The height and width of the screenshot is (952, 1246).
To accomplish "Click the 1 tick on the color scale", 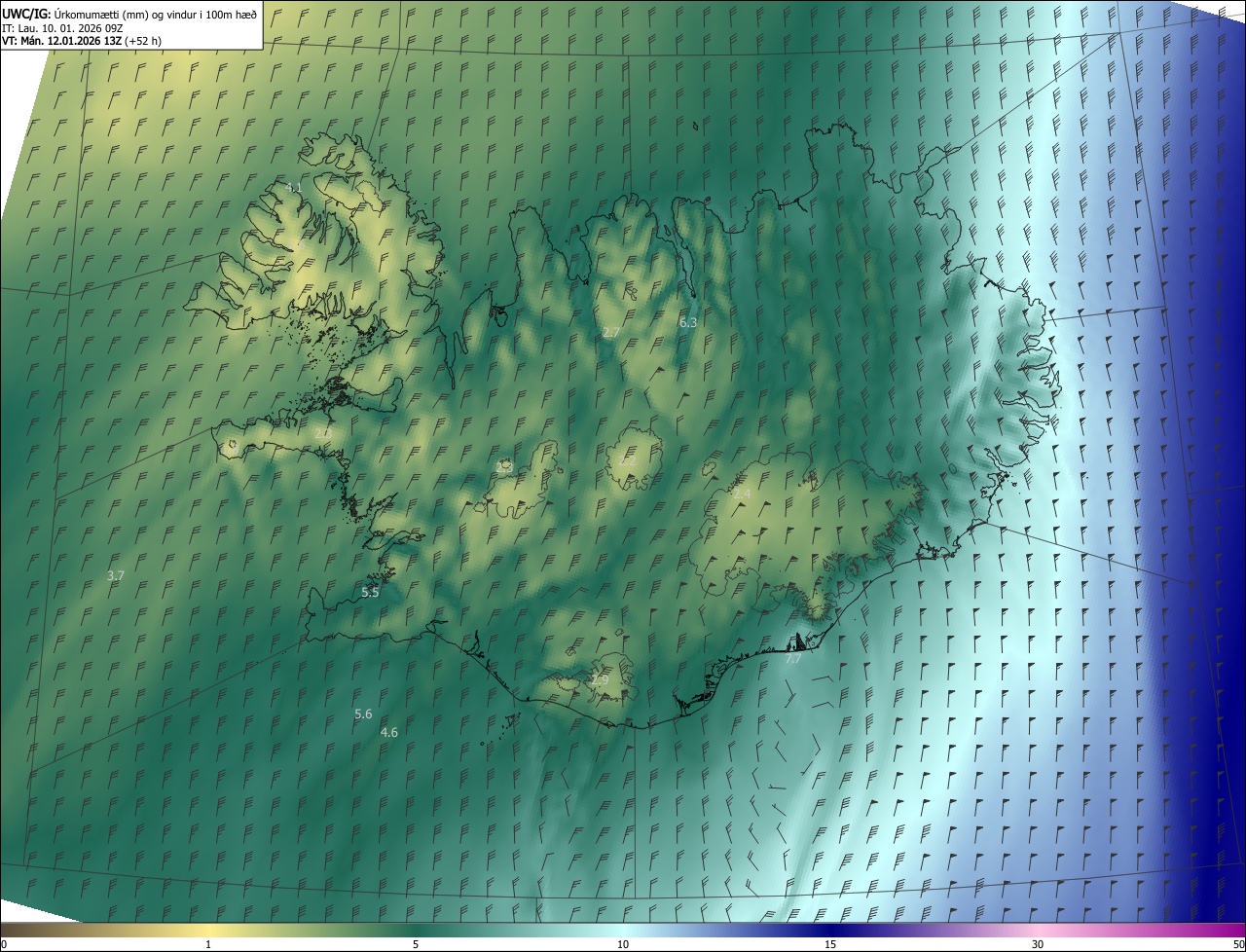I will click(208, 944).
